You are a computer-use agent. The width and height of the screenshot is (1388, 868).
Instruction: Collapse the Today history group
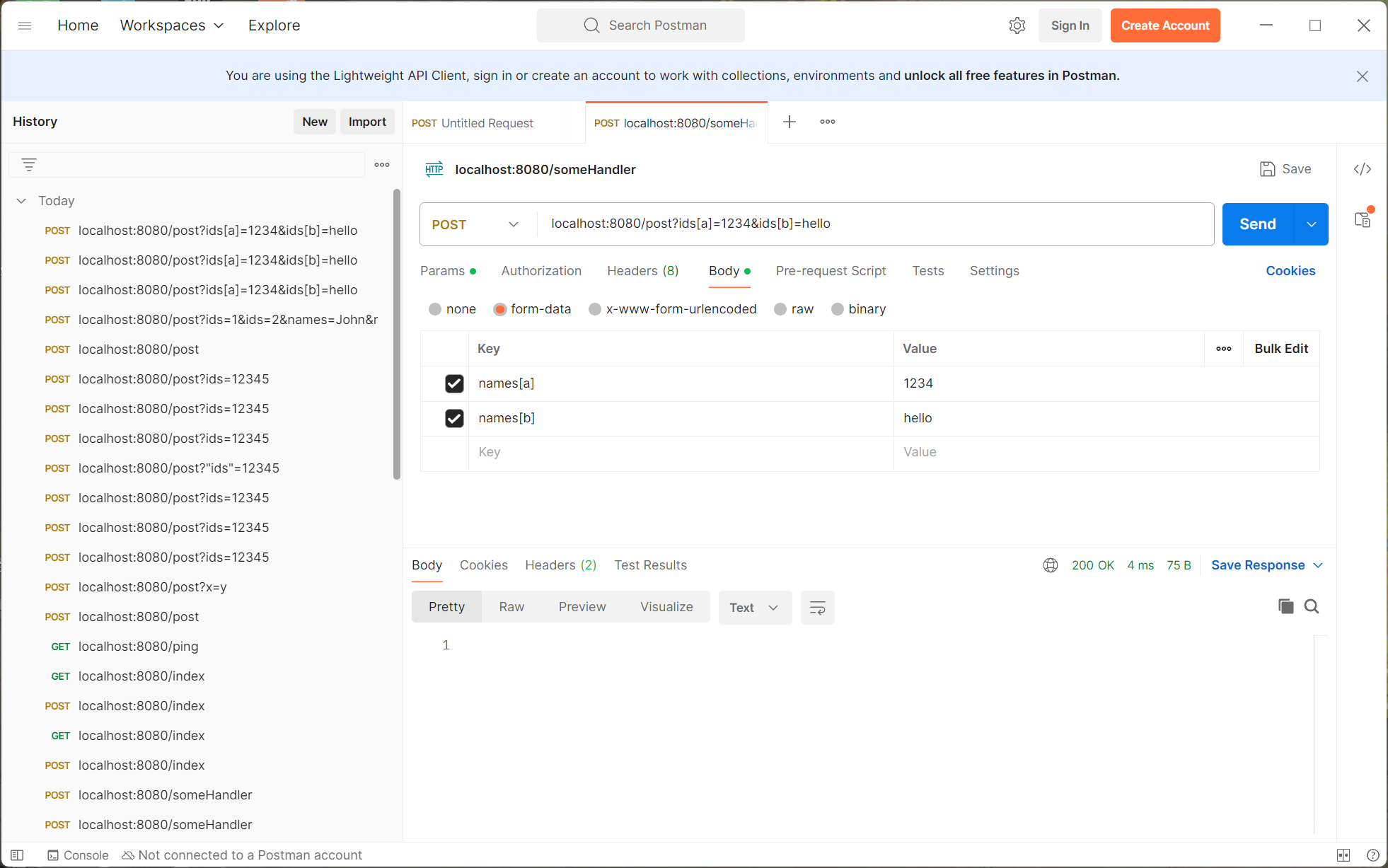coord(21,201)
